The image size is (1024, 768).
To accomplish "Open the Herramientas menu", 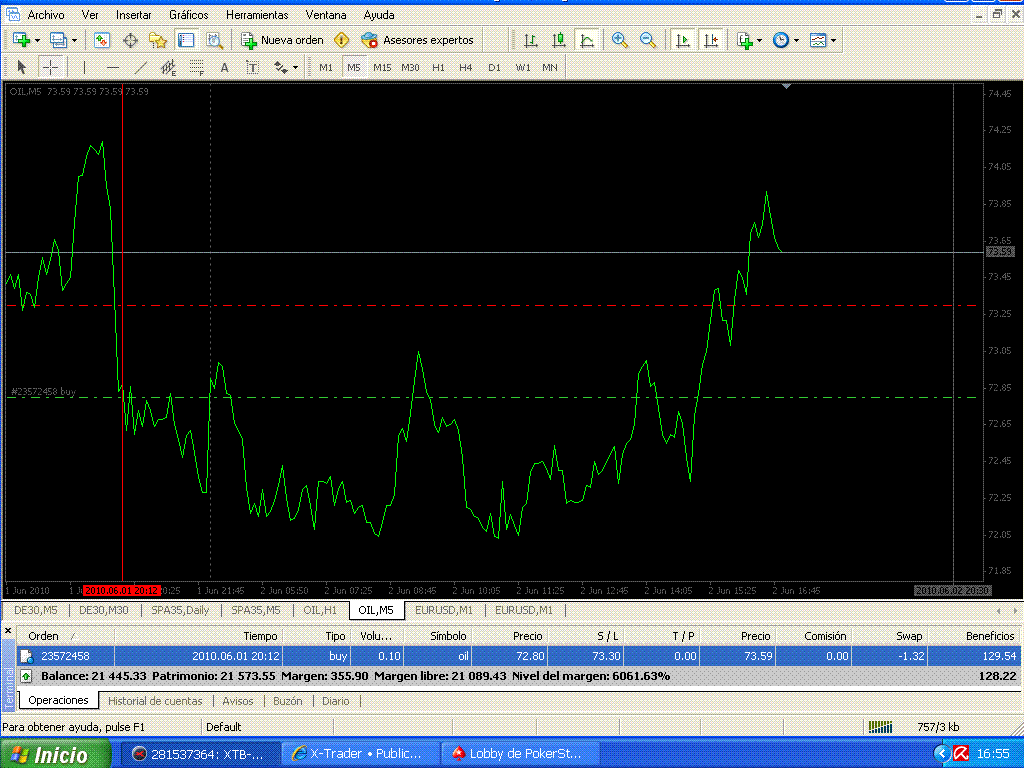I will tap(257, 15).
